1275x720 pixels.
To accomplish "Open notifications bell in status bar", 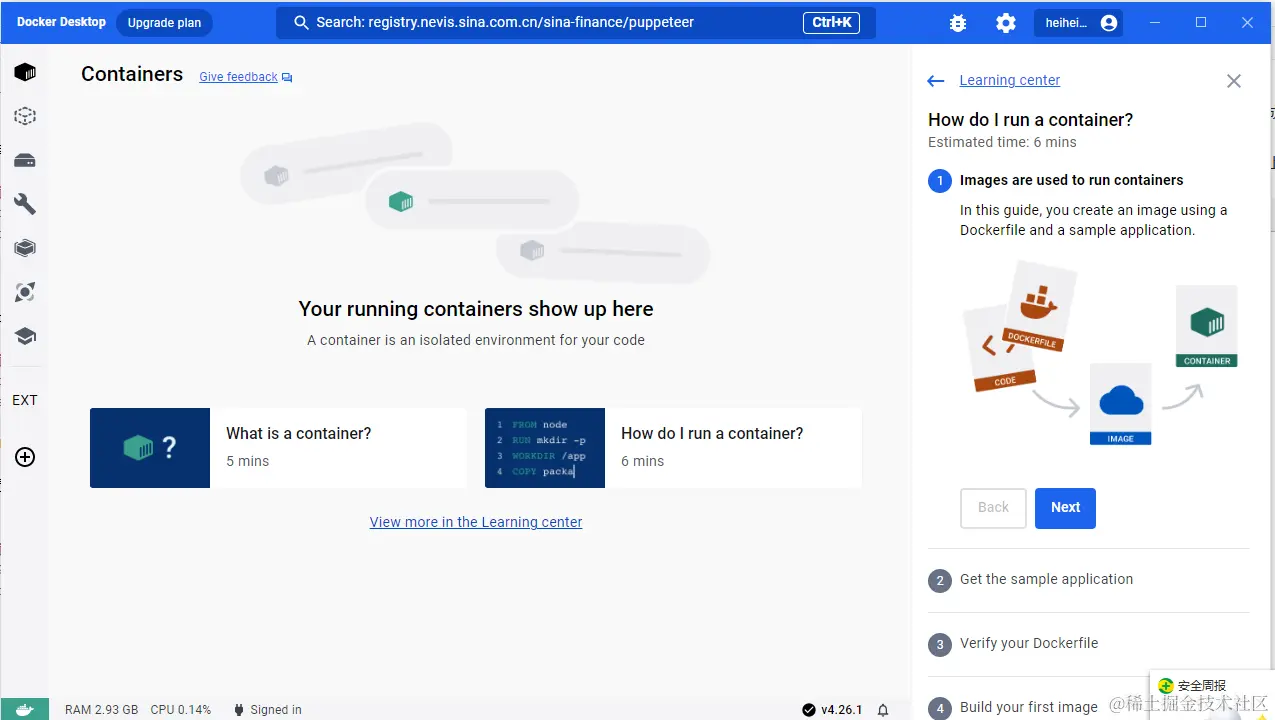I will pyautogui.click(x=883, y=710).
